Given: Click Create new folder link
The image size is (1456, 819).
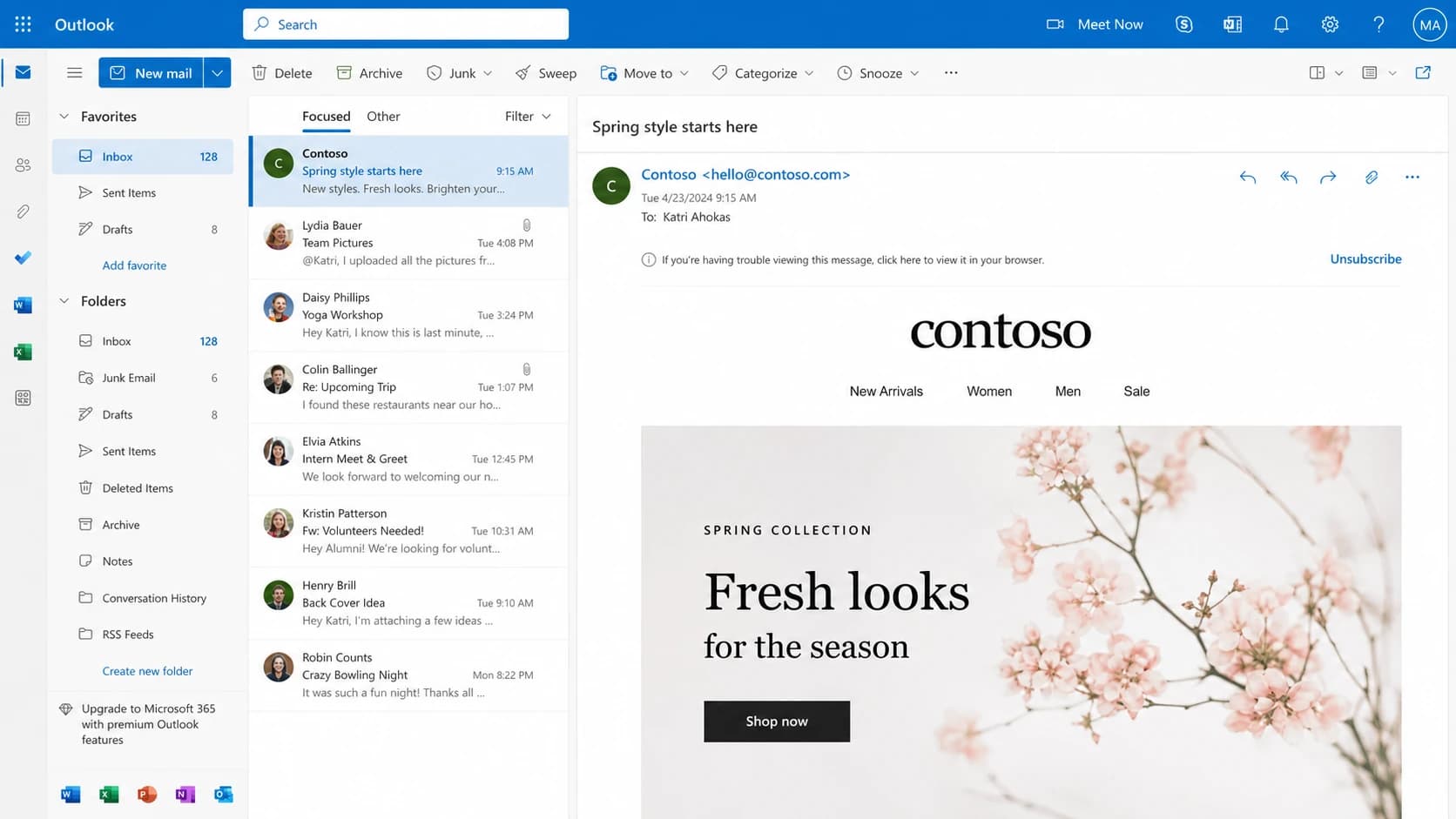Looking at the screenshot, I should (147, 671).
